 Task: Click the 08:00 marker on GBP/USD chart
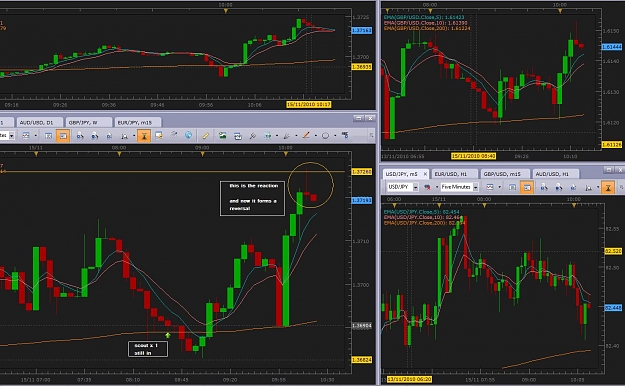(430, 11)
